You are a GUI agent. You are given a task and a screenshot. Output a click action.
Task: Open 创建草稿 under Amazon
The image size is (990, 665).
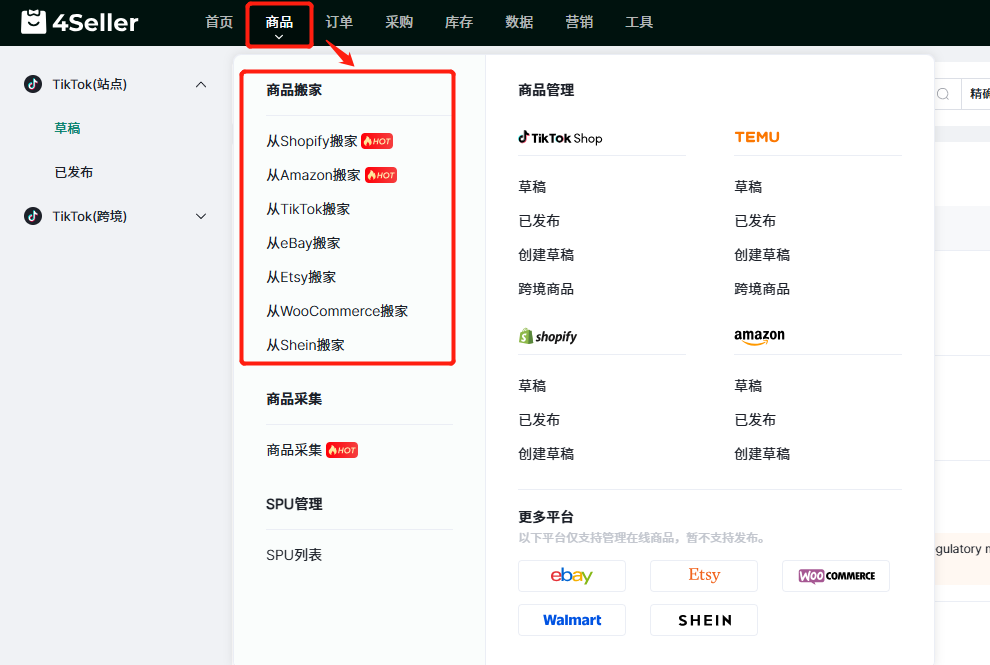click(x=762, y=454)
